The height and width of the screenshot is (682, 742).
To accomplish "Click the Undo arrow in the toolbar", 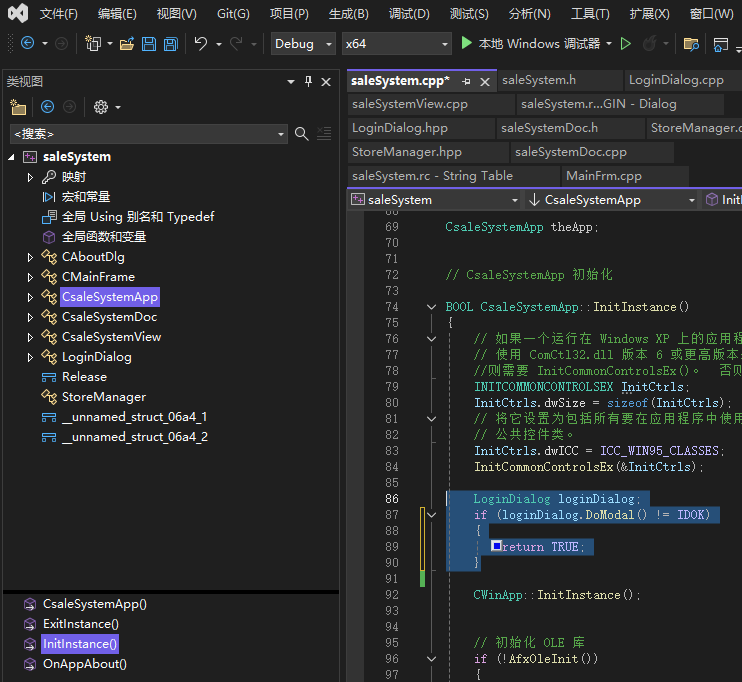I will click(201, 44).
